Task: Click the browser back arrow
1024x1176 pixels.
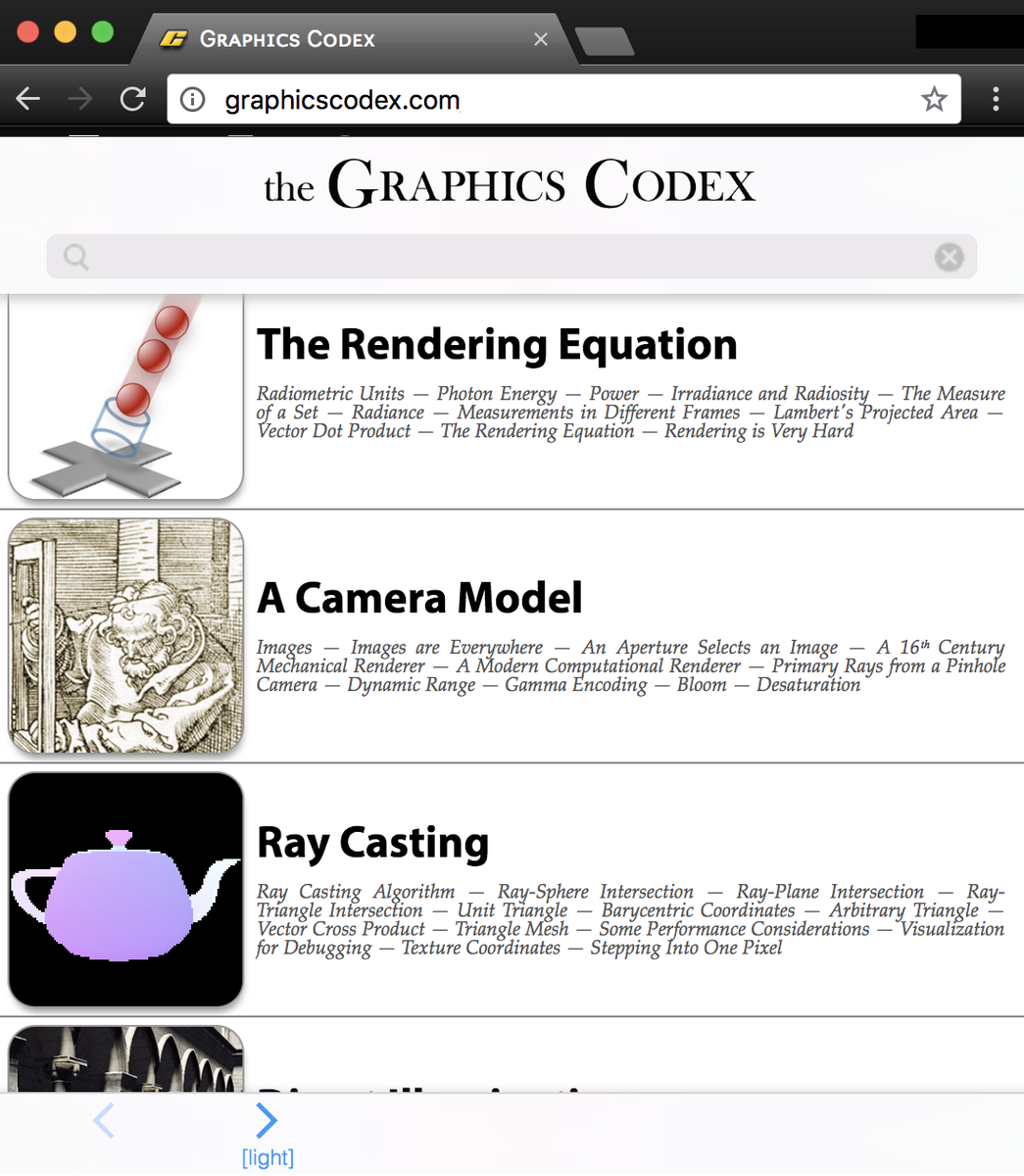Action: [x=28, y=99]
